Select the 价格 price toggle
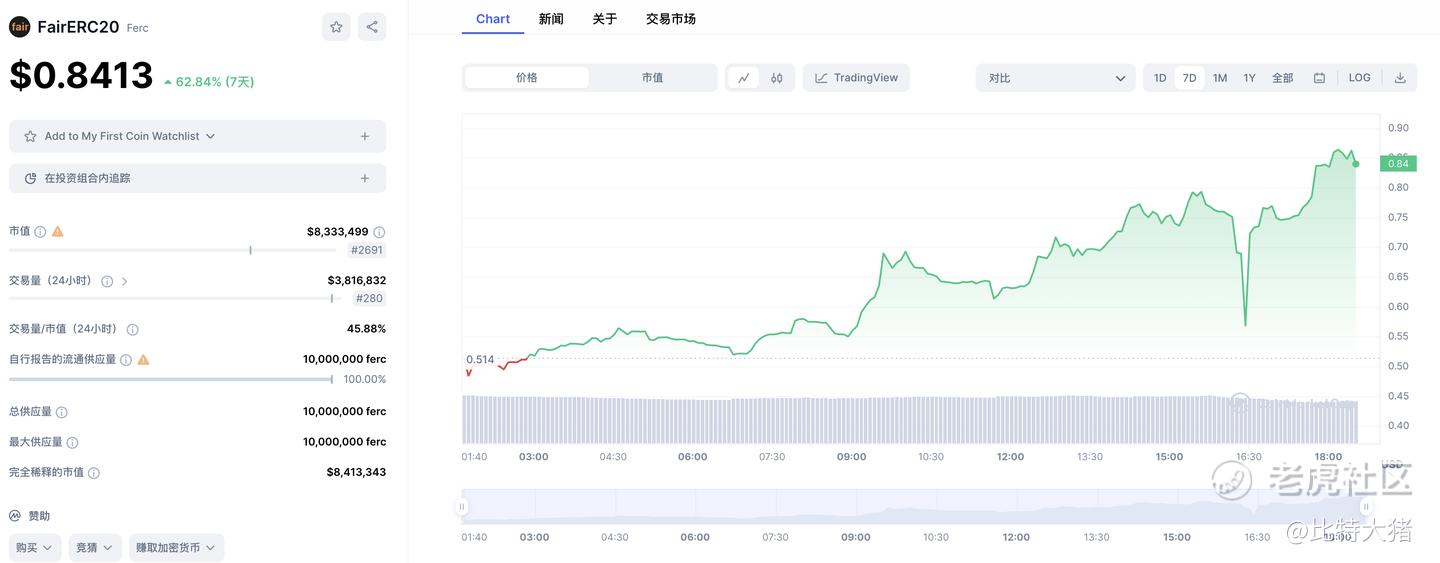Viewport: 1440px width, 563px height. pos(527,78)
